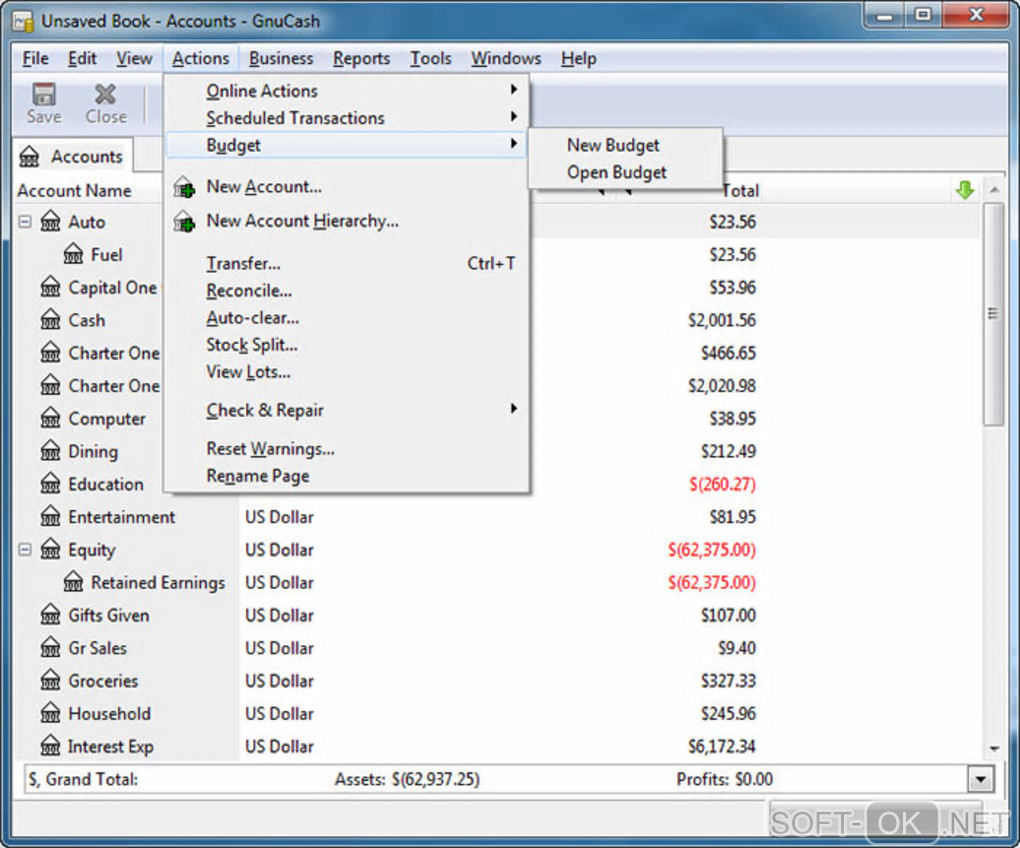Screen dimensions: 1020x848
Task: Expand the Check & Repair submenu arrow
Action: (514, 409)
